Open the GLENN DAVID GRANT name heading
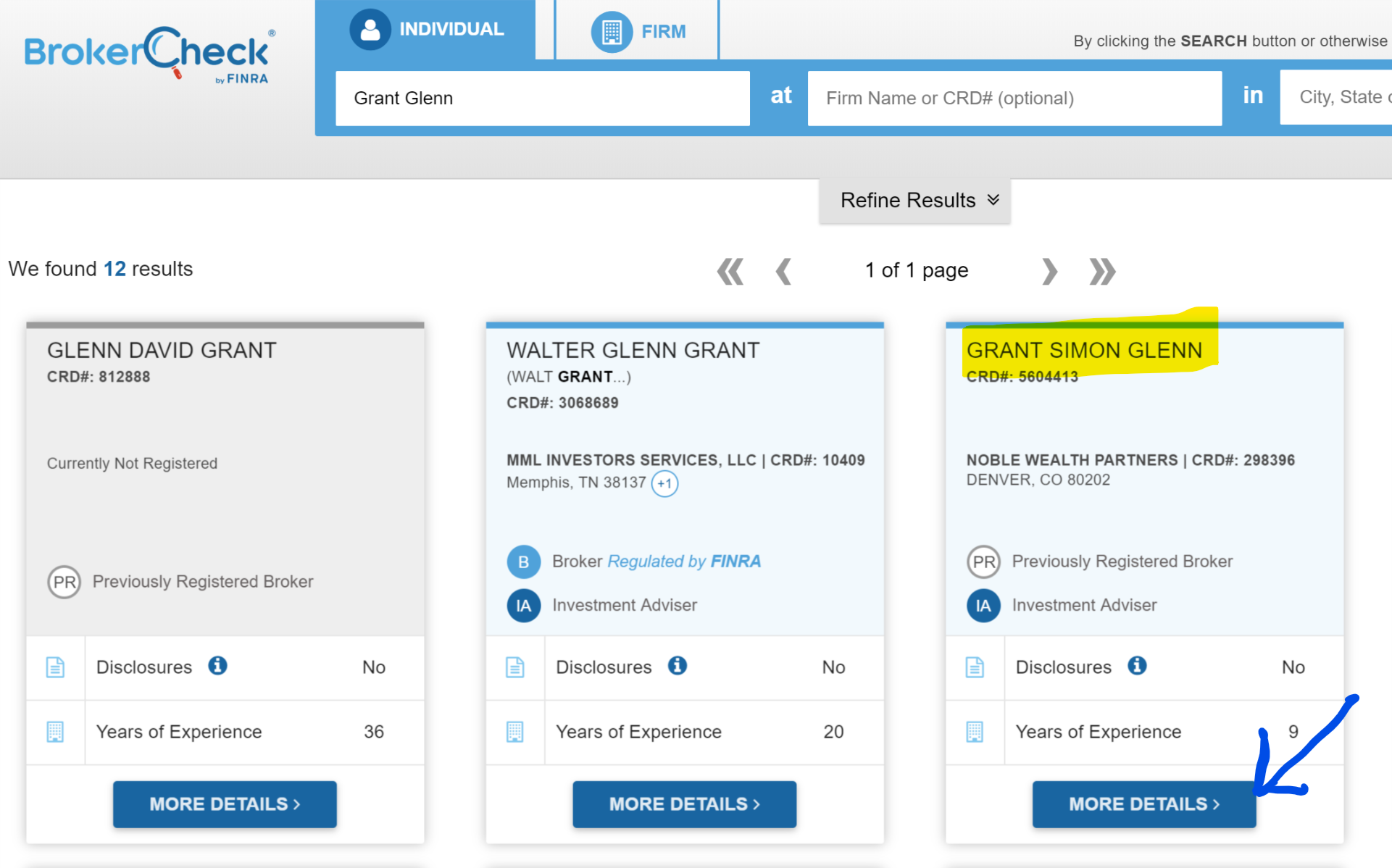 pyautogui.click(x=162, y=351)
